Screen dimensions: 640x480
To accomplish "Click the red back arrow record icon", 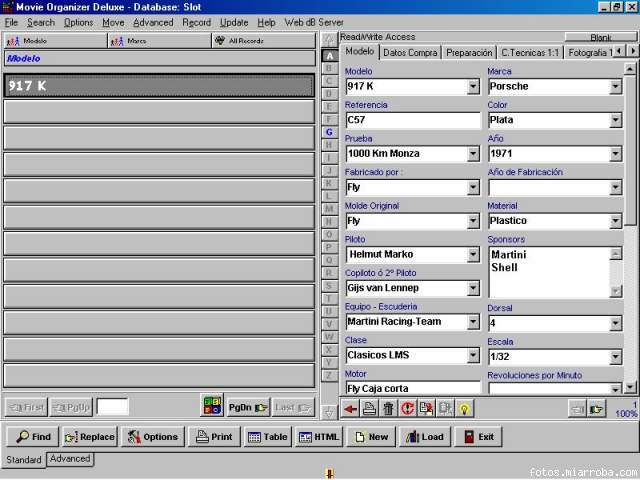I will (350, 408).
